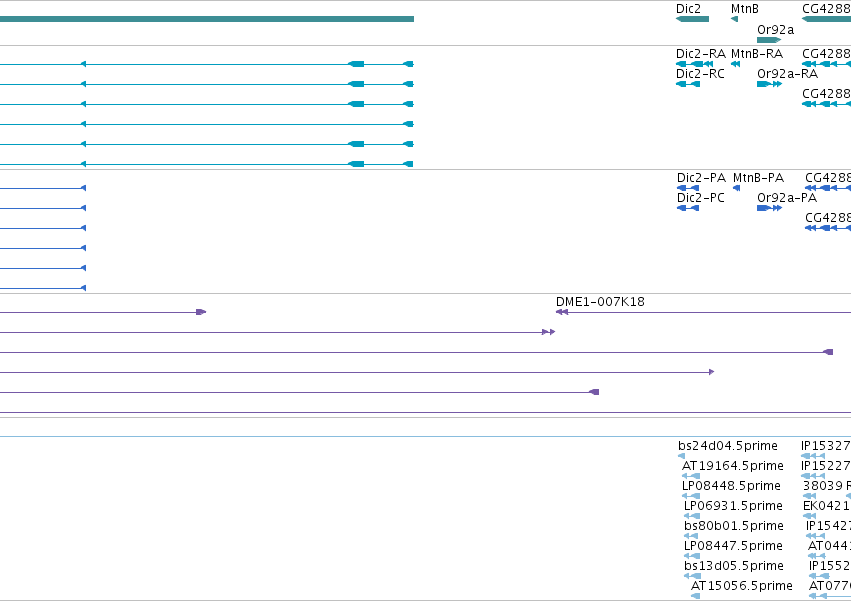
Task: Select the LP08448.5prime EST
Action: tap(691, 496)
